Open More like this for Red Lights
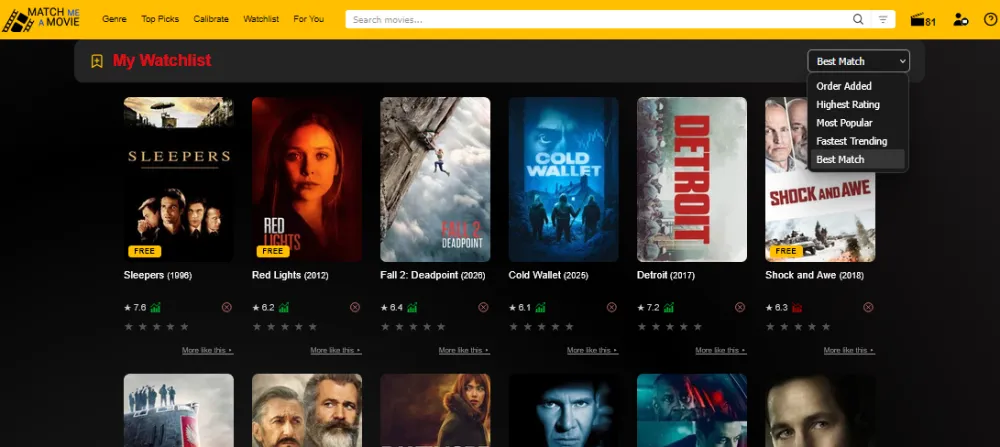 pos(336,350)
